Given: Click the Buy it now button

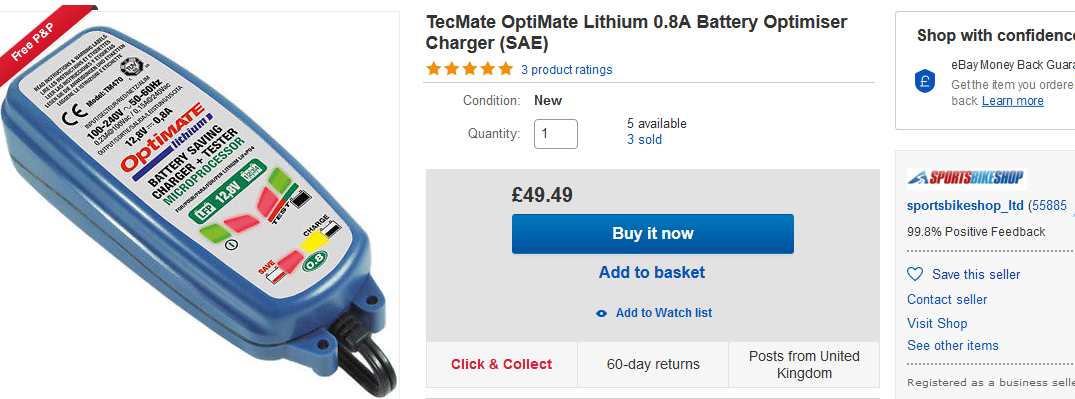Looking at the screenshot, I should (653, 234).
